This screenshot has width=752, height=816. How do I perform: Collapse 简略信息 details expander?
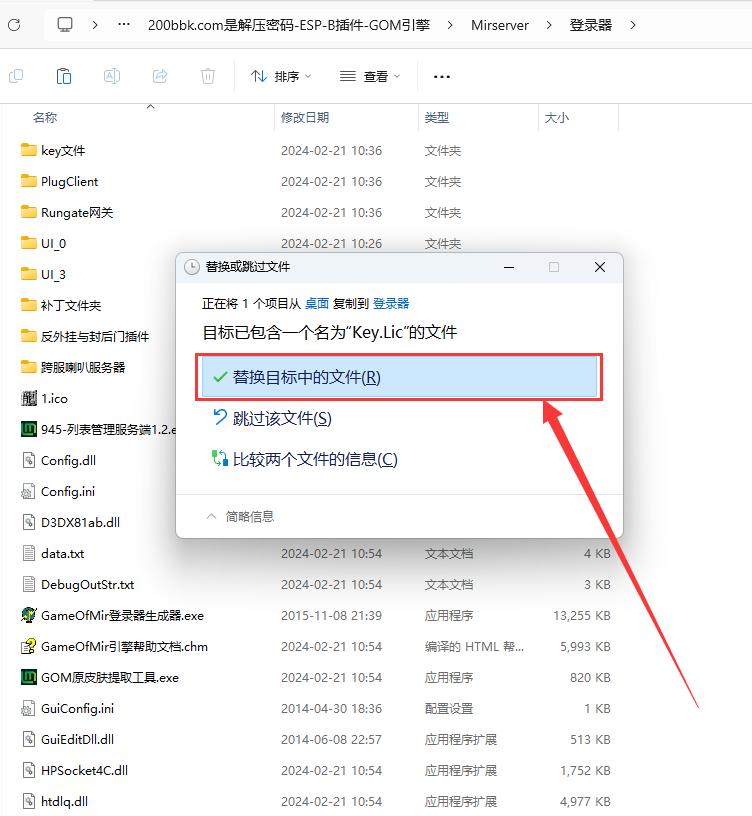[x=240, y=516]
